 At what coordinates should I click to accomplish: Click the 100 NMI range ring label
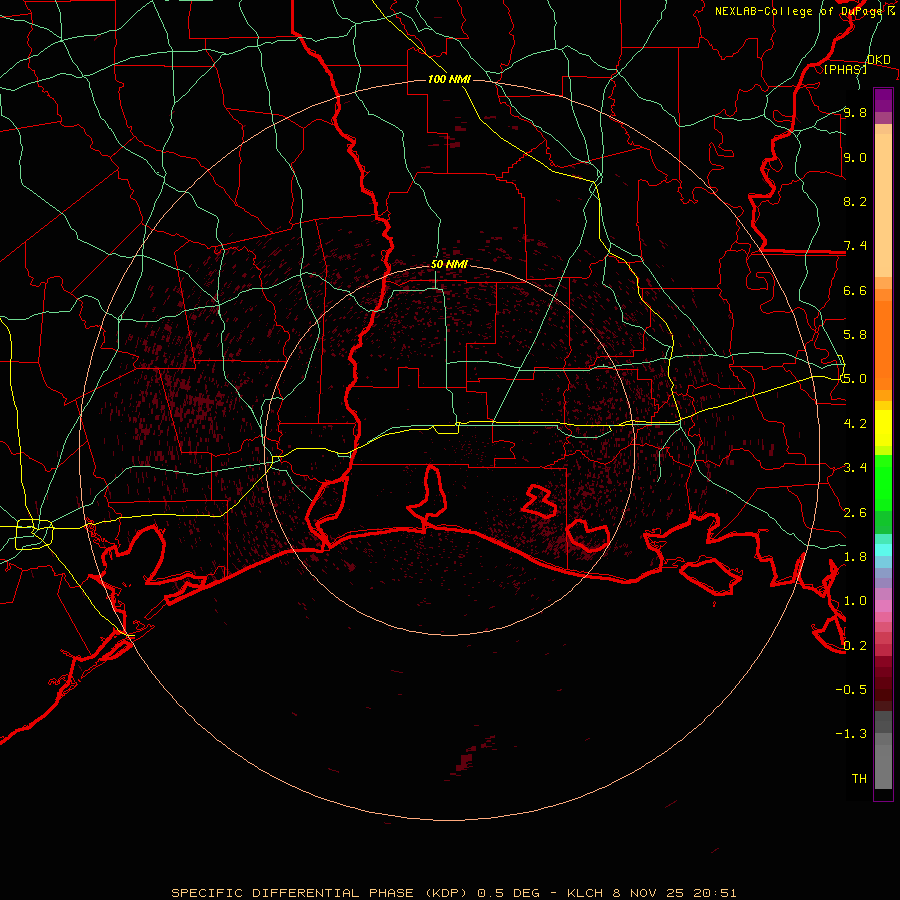click(x=449, y=79)
